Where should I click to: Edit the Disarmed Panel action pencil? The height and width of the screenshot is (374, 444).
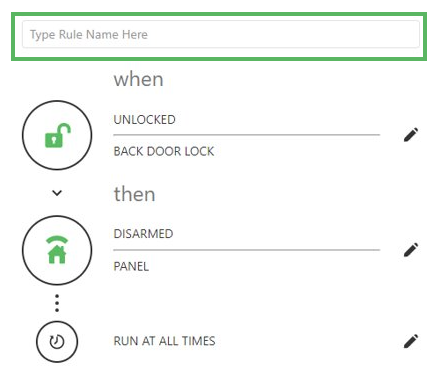tap(411, 250)
